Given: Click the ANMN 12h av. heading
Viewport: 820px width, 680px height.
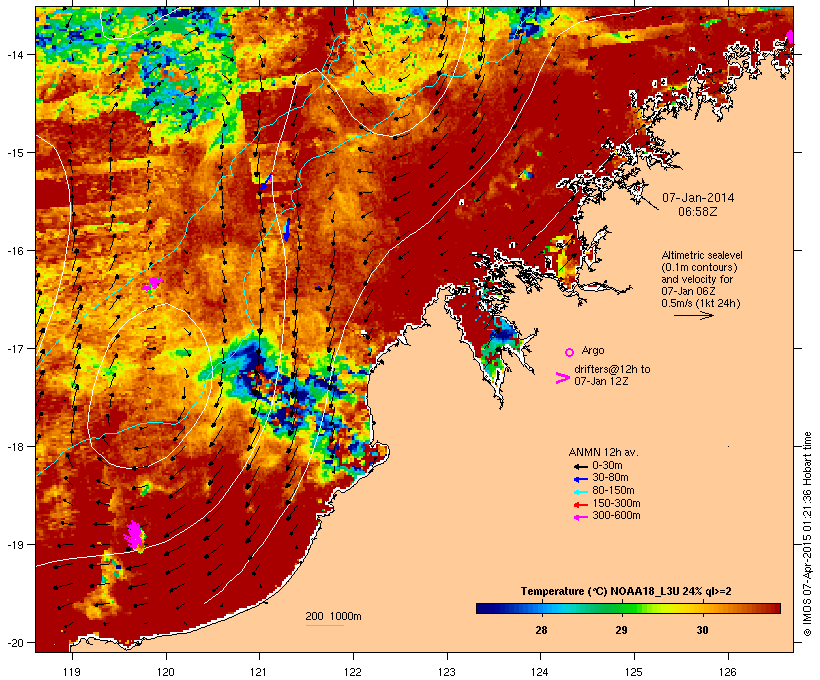Looking at the screenshot, I should pyautogui.click(x=603, y=452).
